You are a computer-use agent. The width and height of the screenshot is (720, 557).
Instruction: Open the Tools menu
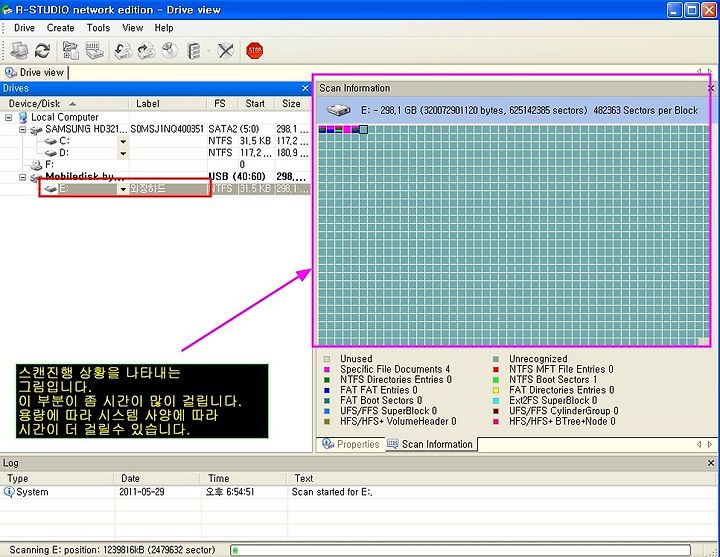point(98,28)
